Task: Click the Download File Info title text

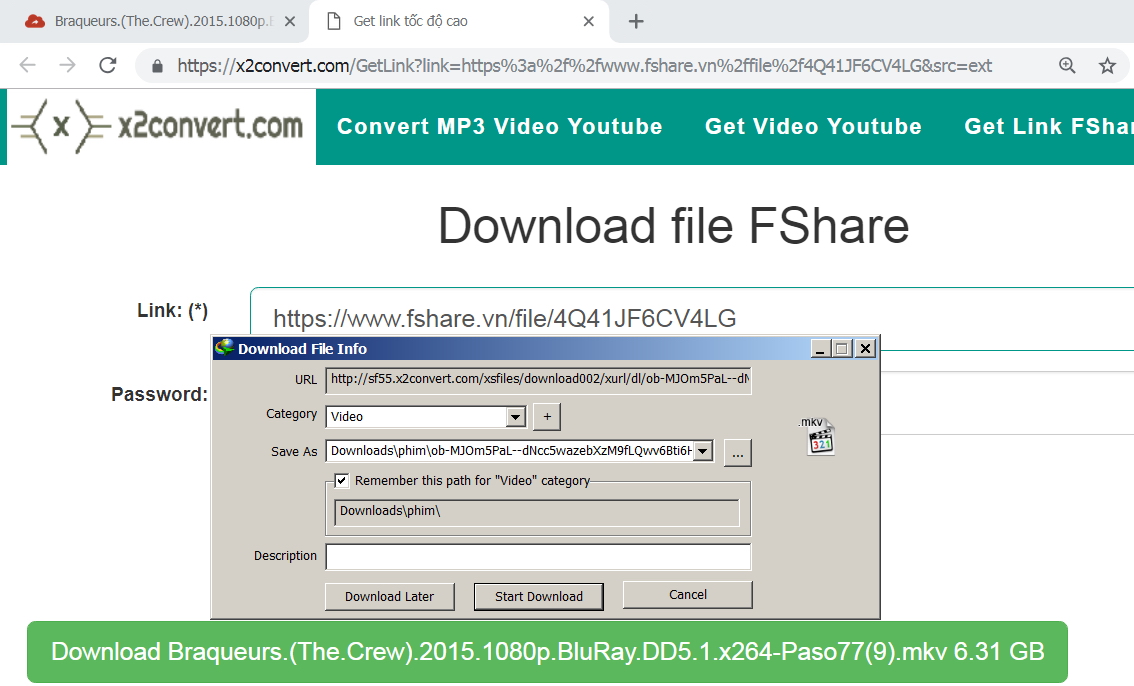Action: 302,349
